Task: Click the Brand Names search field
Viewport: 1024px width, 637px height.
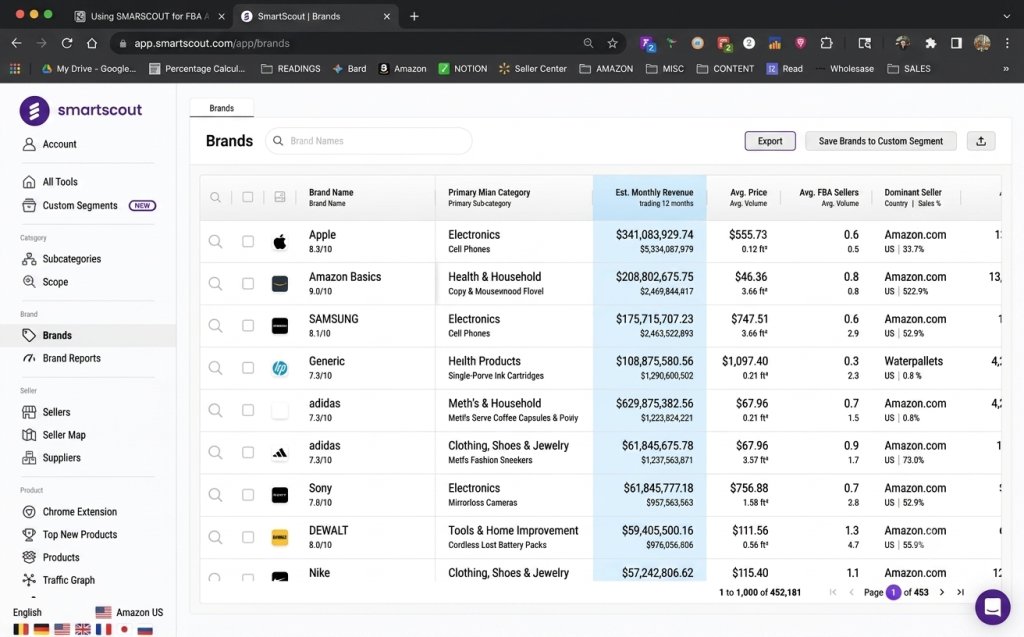Action: pos(368,141)
